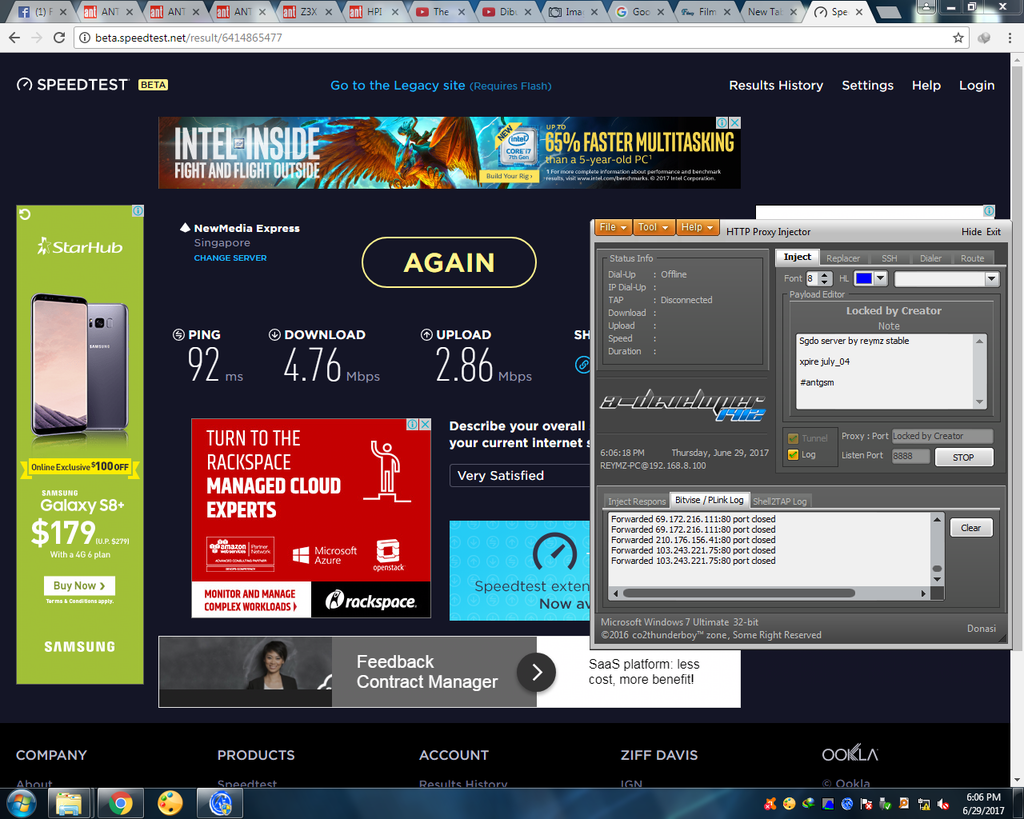Image resolution: width=1024 pixels, height=819 pixels.
Task: Bookmark this page with the star icon
Action: [x=958, y=38]
